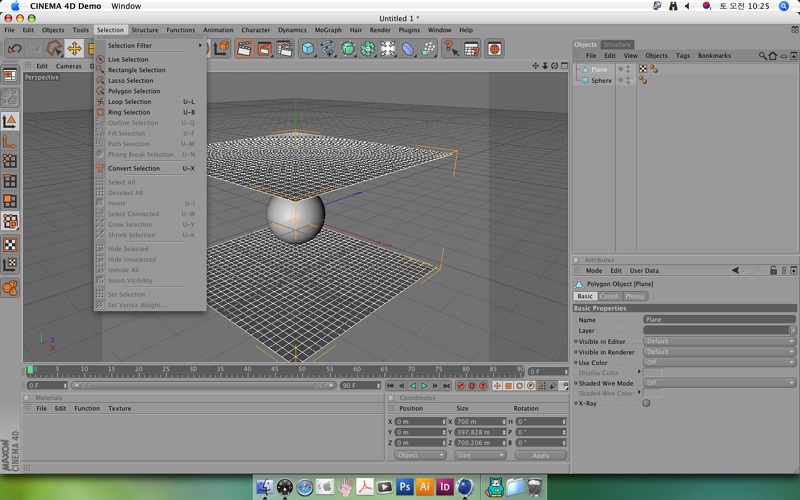Viewport: 800px width, 500px height.
Task: Open the Visible in Renderer dropdown
Action: pos(719,352)
